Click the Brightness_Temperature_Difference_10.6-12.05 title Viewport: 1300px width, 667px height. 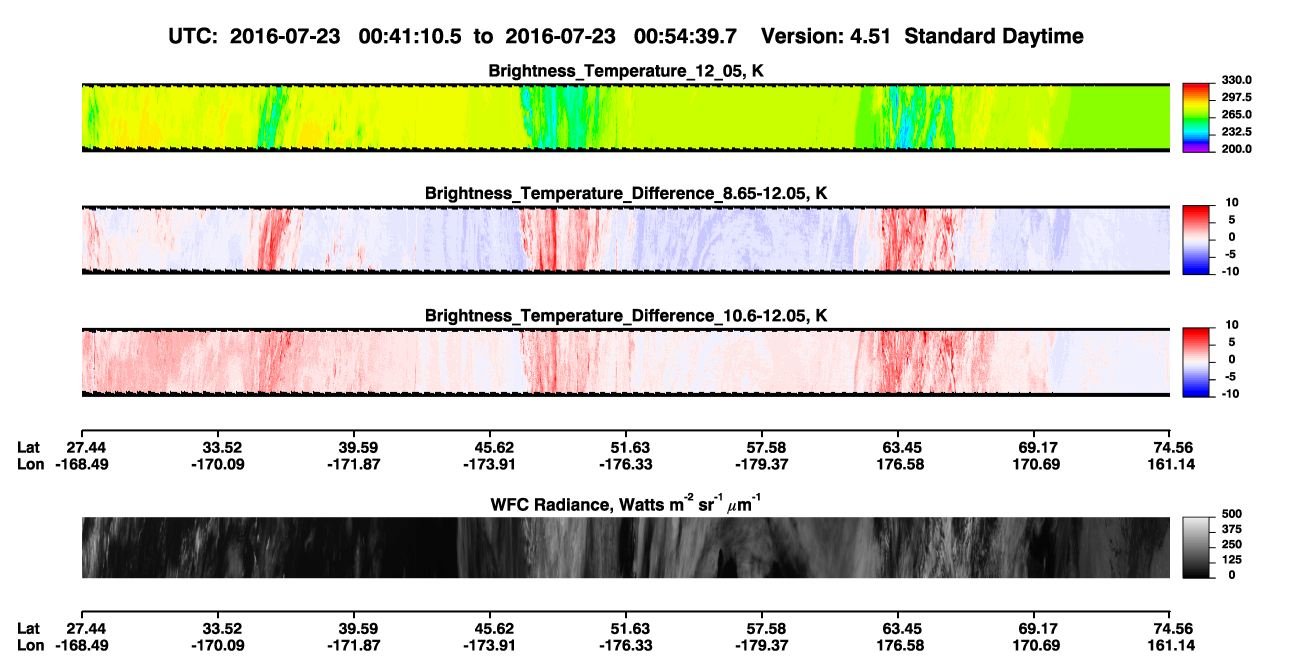coord(626,316)
